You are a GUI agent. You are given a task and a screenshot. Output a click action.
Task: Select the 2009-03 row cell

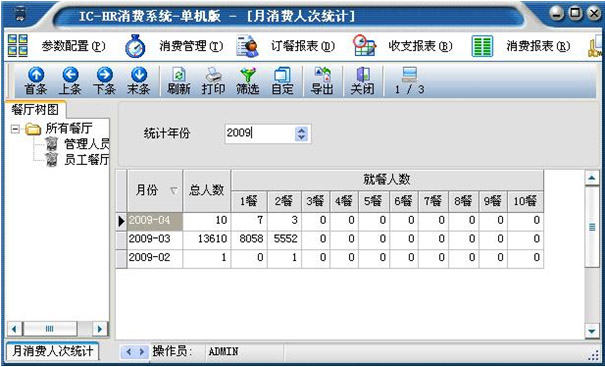coord(155,240)
